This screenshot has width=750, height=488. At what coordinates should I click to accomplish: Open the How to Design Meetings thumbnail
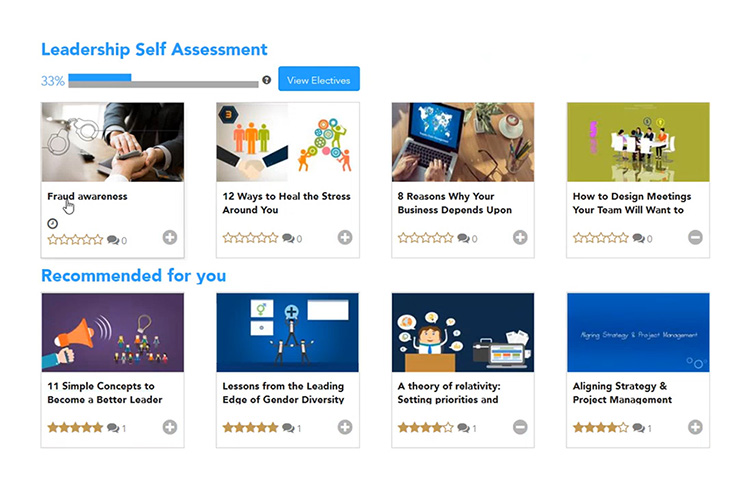638,142
